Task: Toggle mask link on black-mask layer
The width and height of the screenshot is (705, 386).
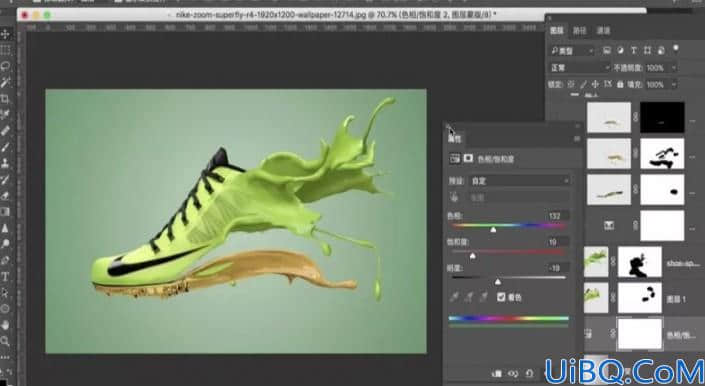Action: [635, 117]
